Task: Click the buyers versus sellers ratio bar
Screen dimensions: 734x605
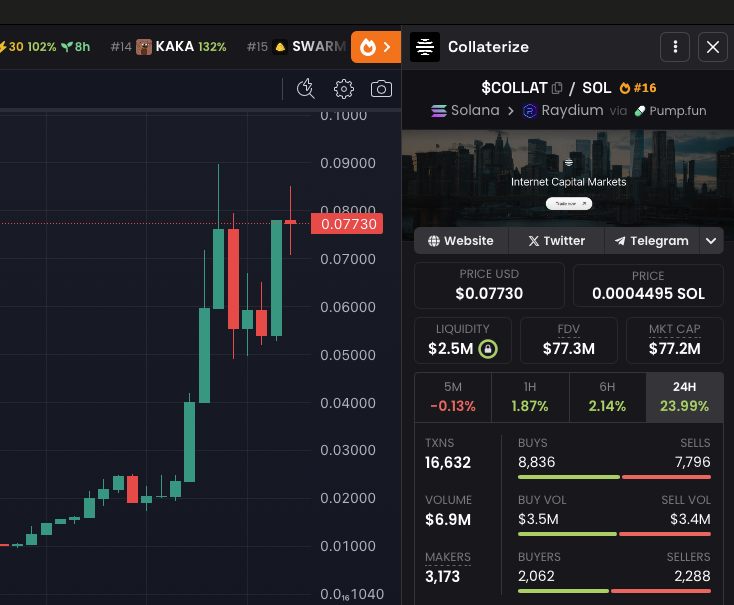Action: pos(614,591)
